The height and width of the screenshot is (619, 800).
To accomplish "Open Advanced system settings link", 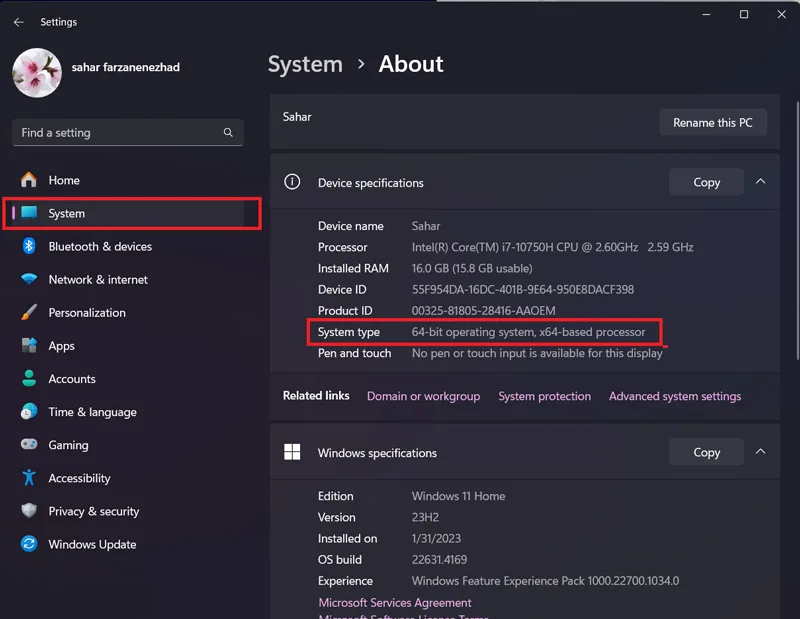I will coord(675,397).
